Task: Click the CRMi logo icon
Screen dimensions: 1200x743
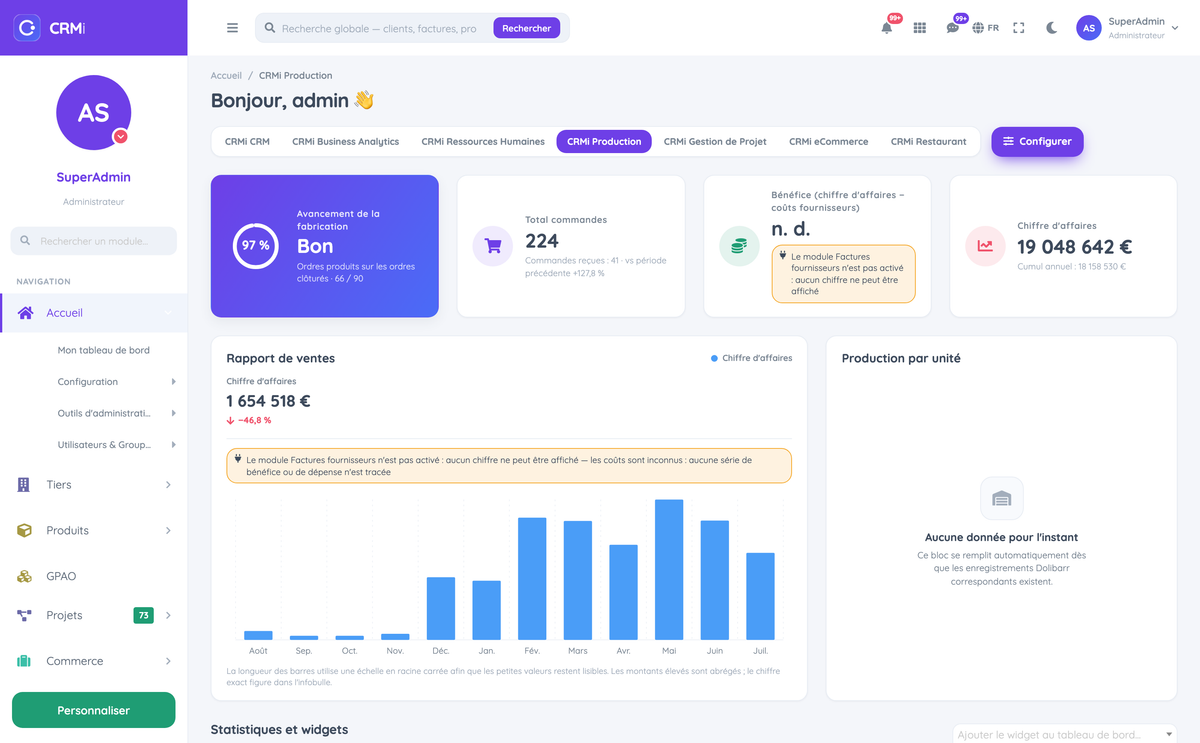Action: click(27, 28)
